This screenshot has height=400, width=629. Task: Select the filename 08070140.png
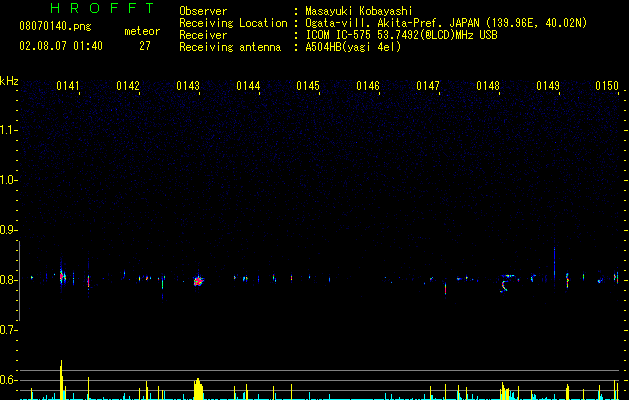tap(55, 27)
